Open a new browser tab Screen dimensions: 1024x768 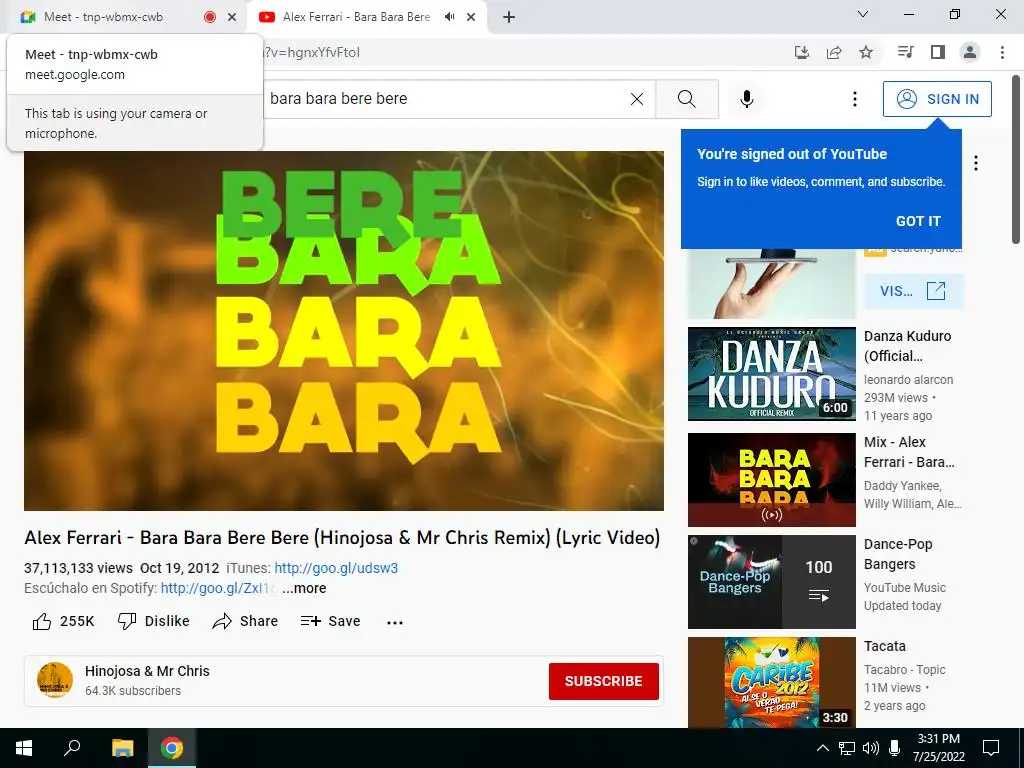click(509, 17)
